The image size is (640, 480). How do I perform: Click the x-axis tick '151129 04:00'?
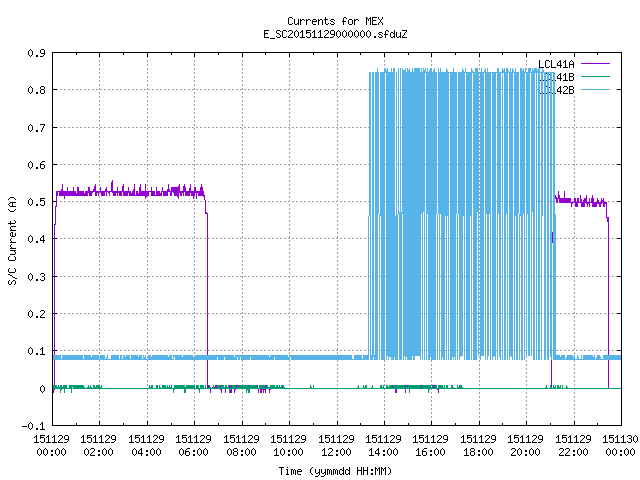(146, 446)
